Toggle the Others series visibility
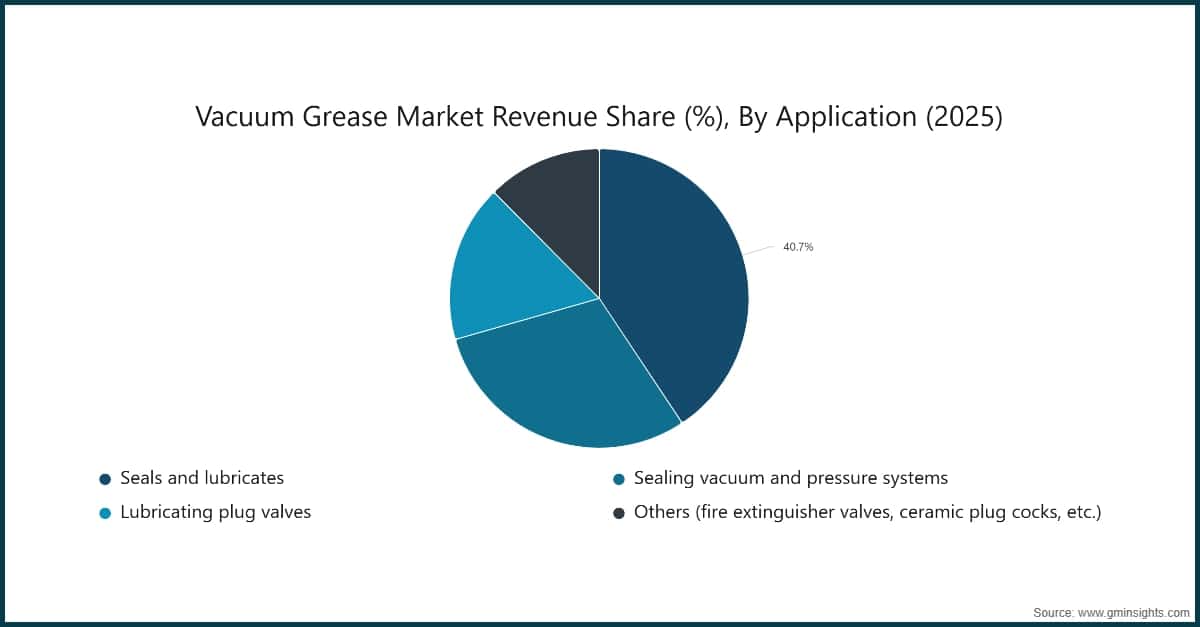The height and width of the screenshot is (627, 1200). coord(618,512)
